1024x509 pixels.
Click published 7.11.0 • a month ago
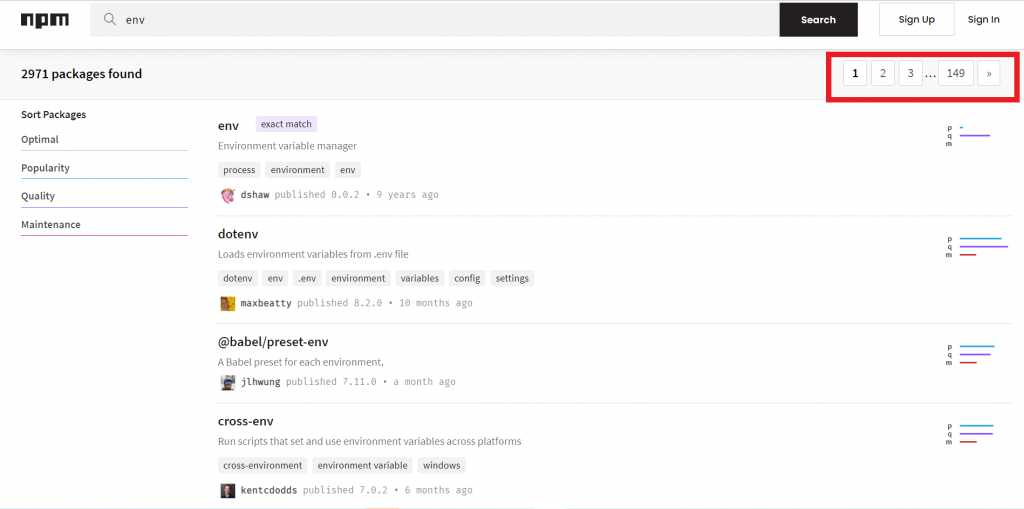[x=371, y=382]
